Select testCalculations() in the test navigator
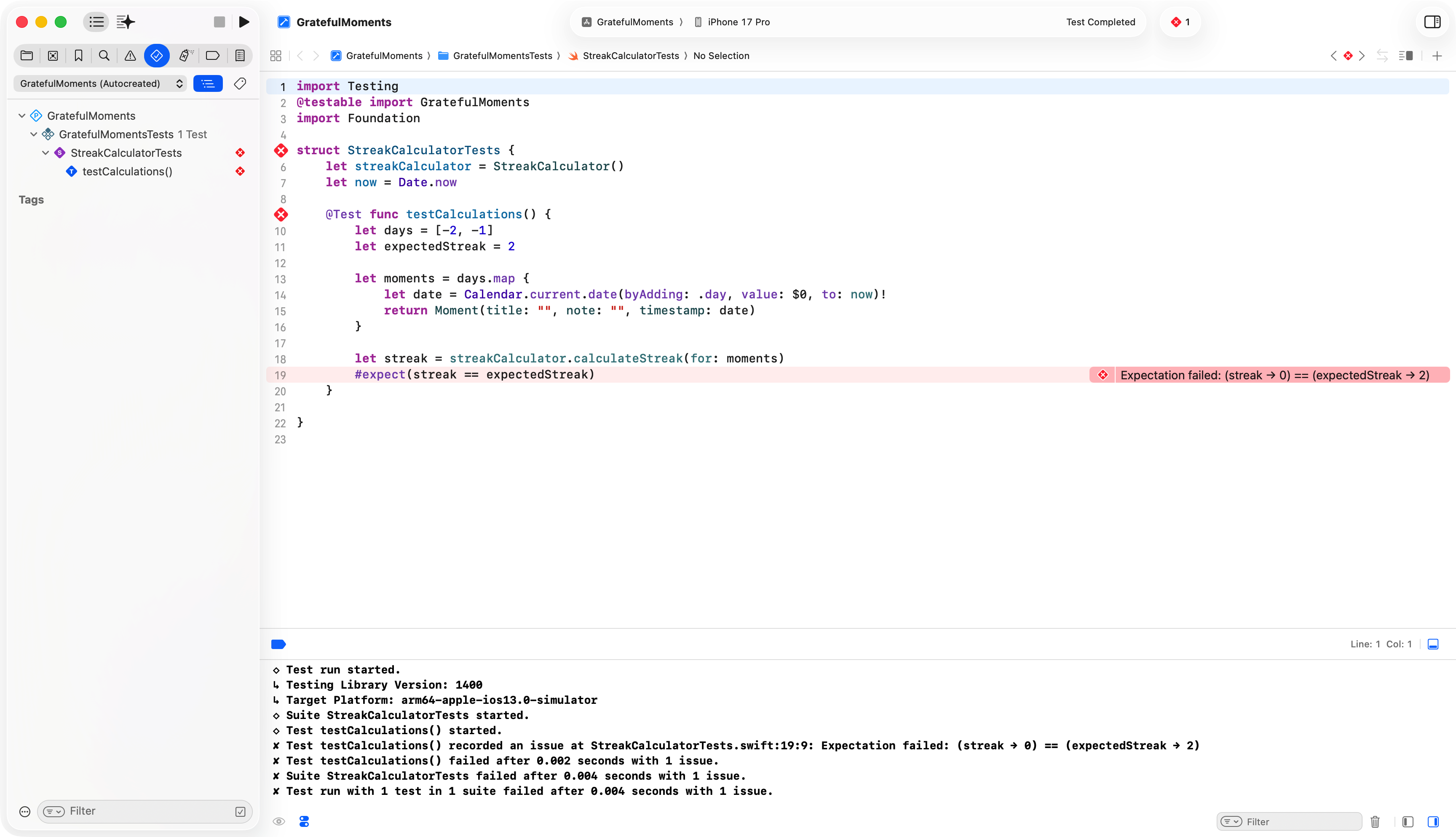The height and width of the screenshot is (837, 1456). point(127,171)
